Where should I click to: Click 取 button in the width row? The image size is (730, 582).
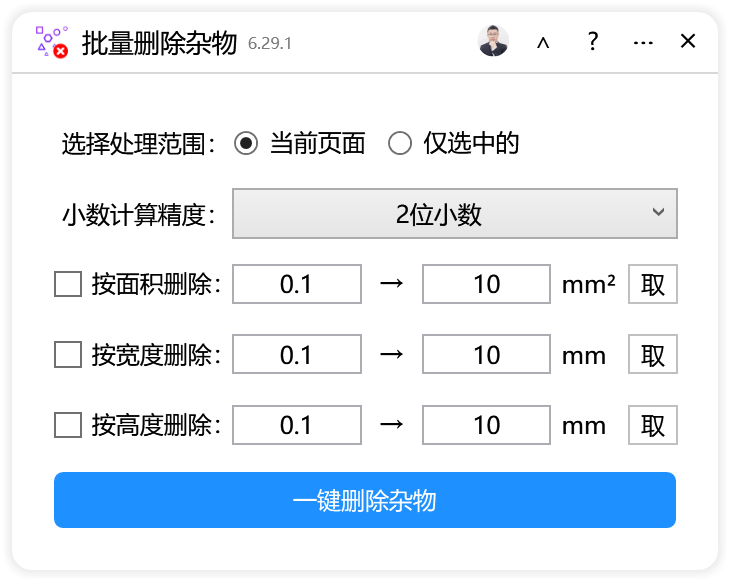(x=653, y=354)
